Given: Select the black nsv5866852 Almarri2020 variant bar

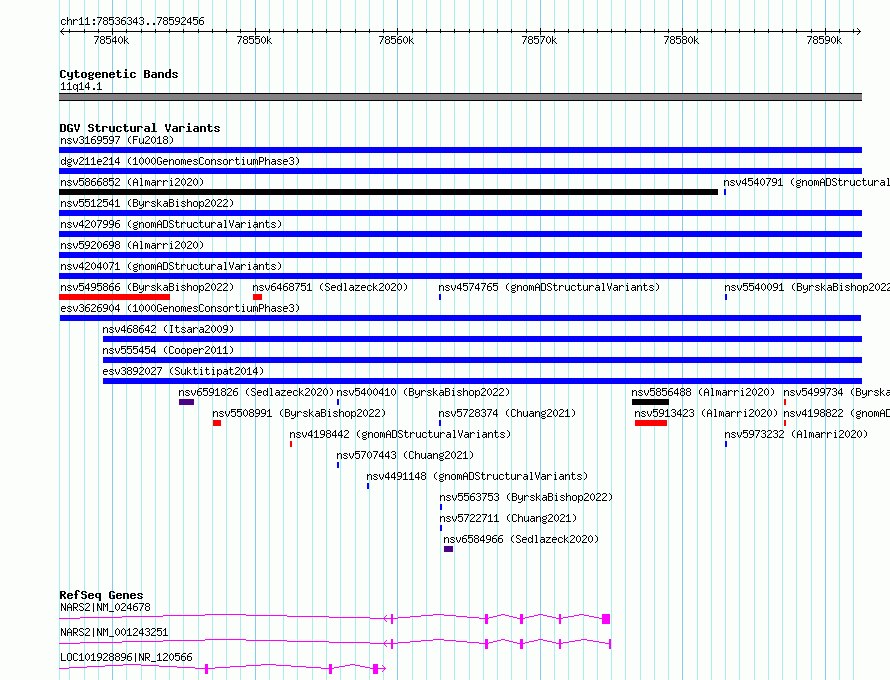Looking at the screenshot, I should [388, 192].
